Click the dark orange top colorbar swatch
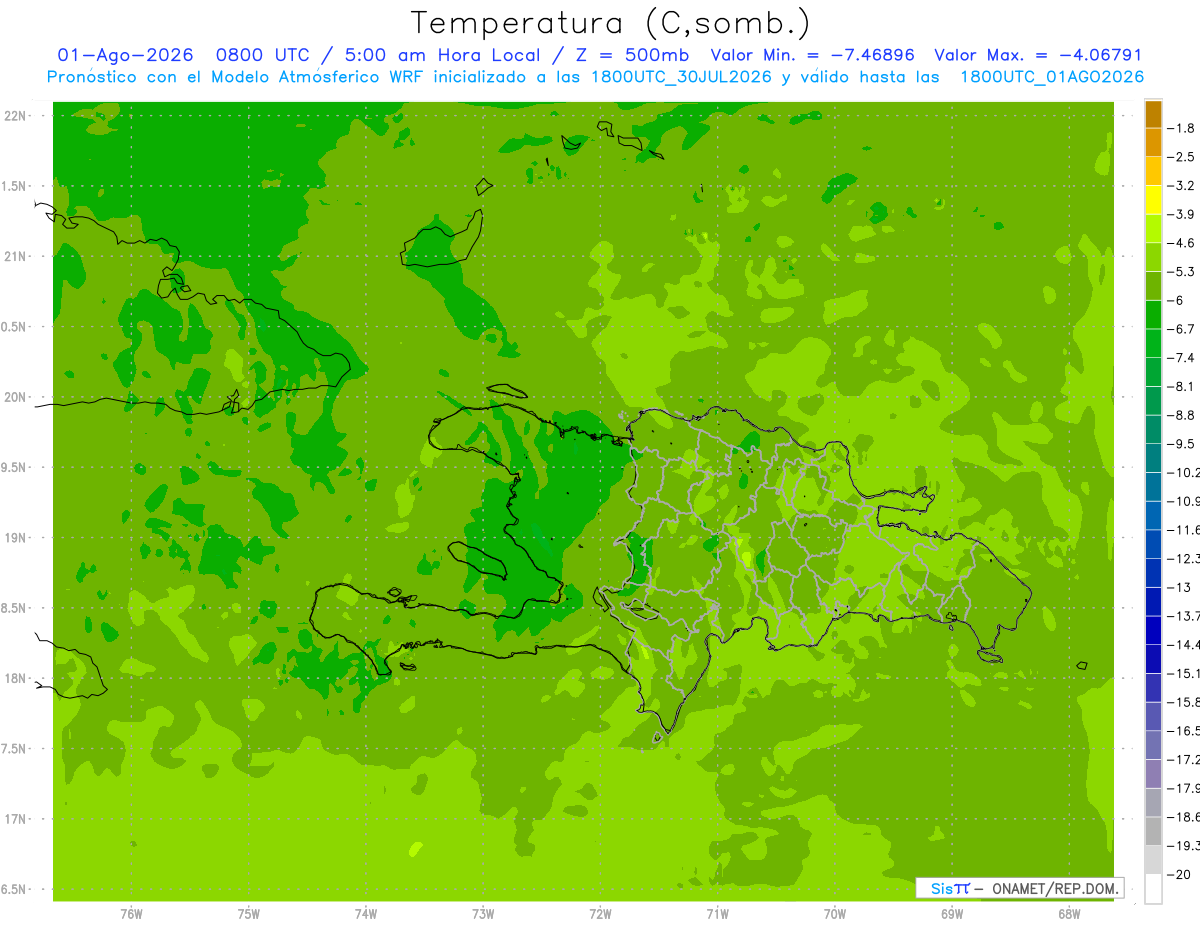 tap(1153, 114)
